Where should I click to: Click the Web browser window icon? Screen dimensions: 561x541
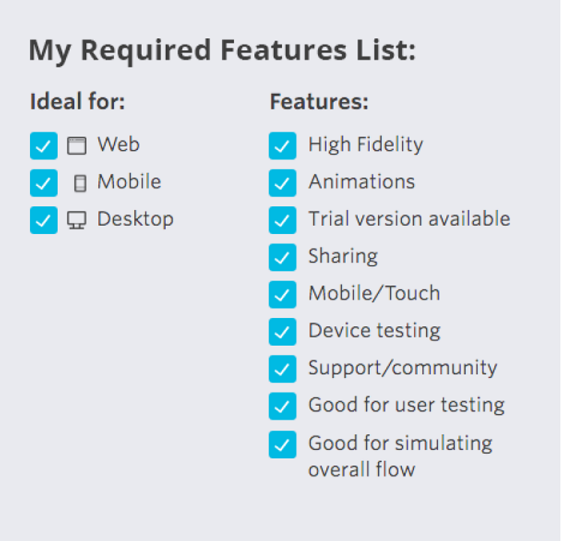click(77, 146)
